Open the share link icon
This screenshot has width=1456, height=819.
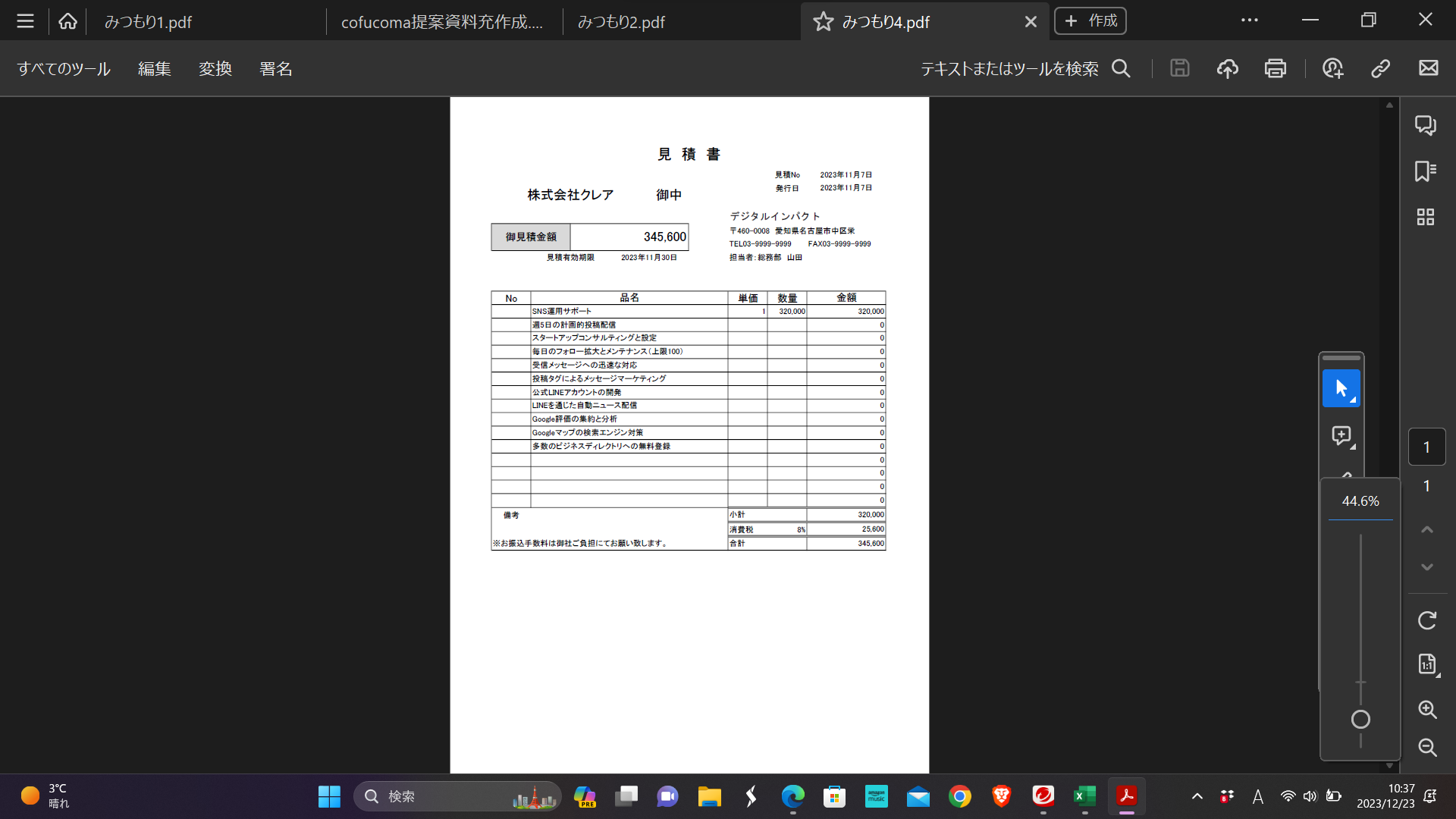(x=1380, y=68)
